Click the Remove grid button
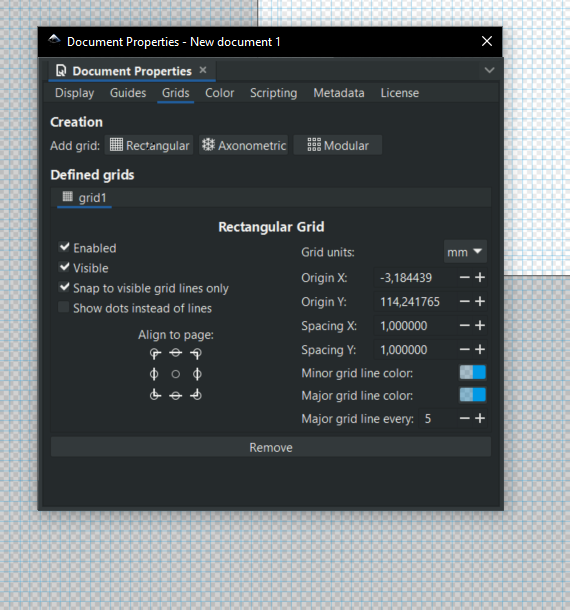 tap(271, 447)
